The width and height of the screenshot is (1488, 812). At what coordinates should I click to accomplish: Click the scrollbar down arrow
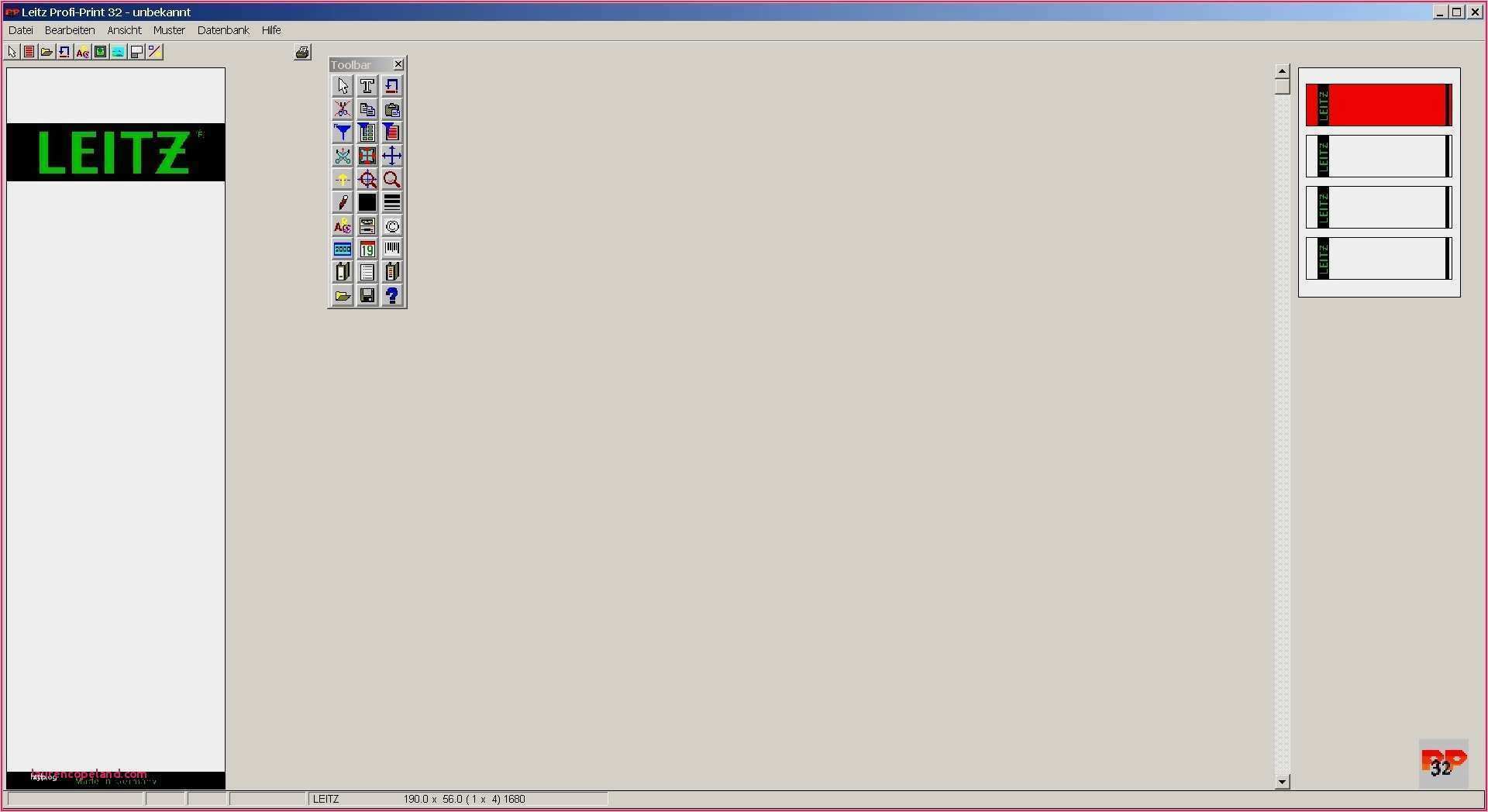pyautogui.click(x=1283, y=782)
